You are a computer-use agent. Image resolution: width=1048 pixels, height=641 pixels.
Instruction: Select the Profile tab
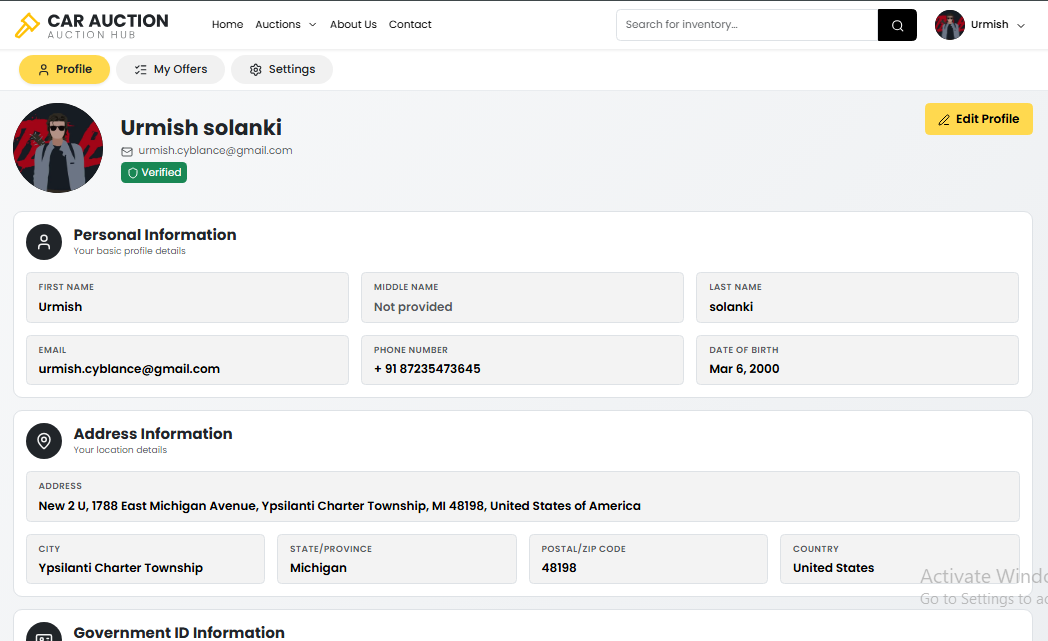64,70
